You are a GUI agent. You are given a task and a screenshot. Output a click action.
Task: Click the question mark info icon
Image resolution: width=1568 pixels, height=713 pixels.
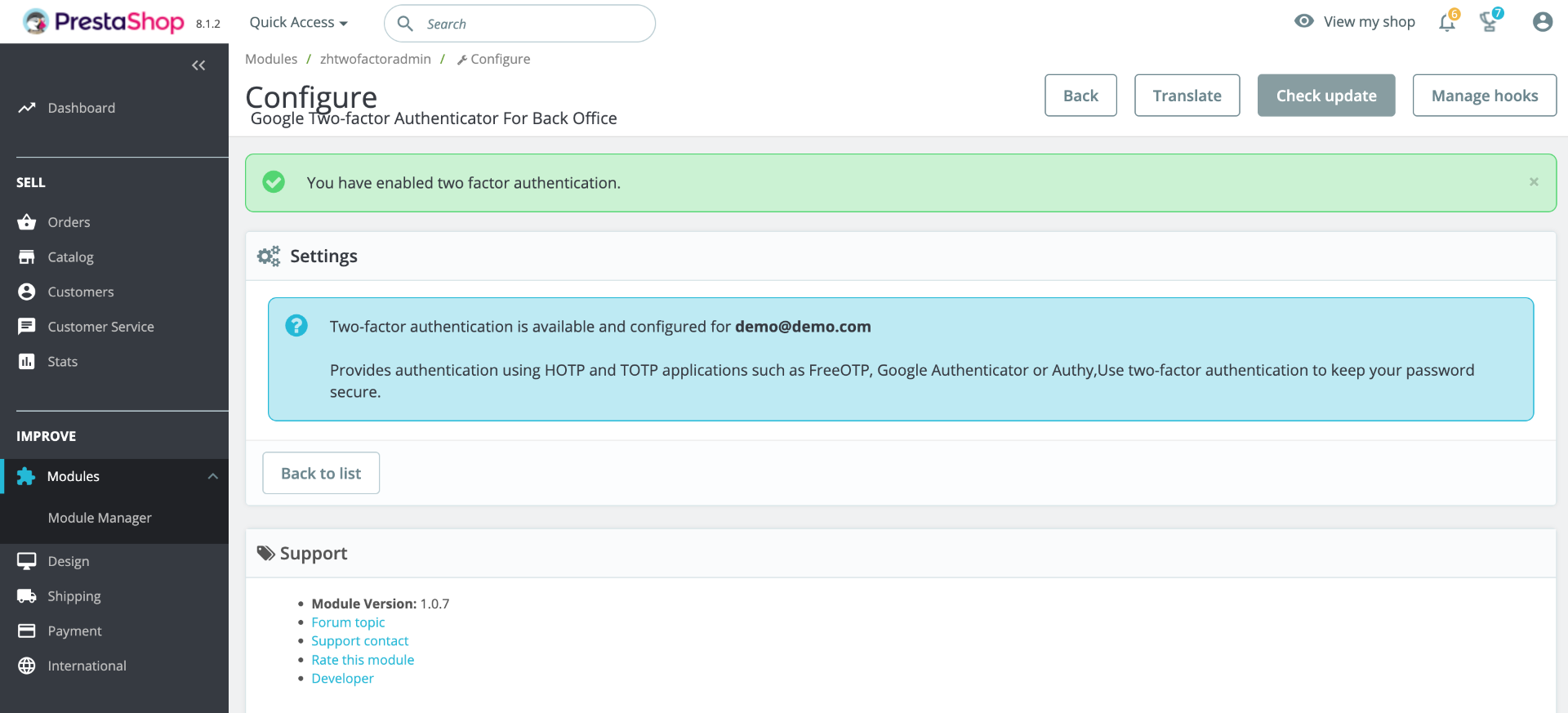tap(296, 326)
